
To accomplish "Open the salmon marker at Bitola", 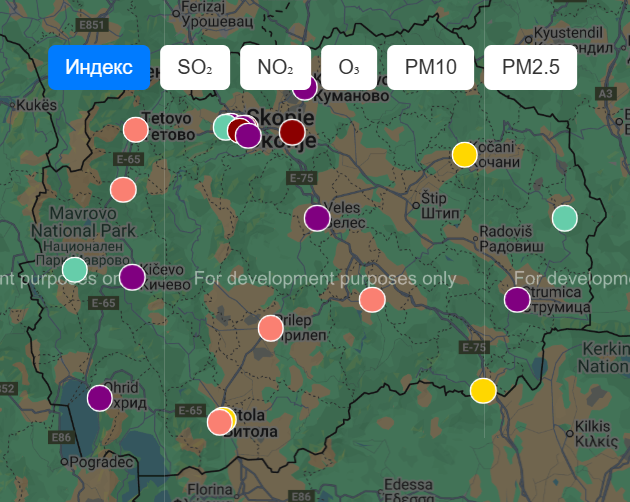I will tap(219, 422).
